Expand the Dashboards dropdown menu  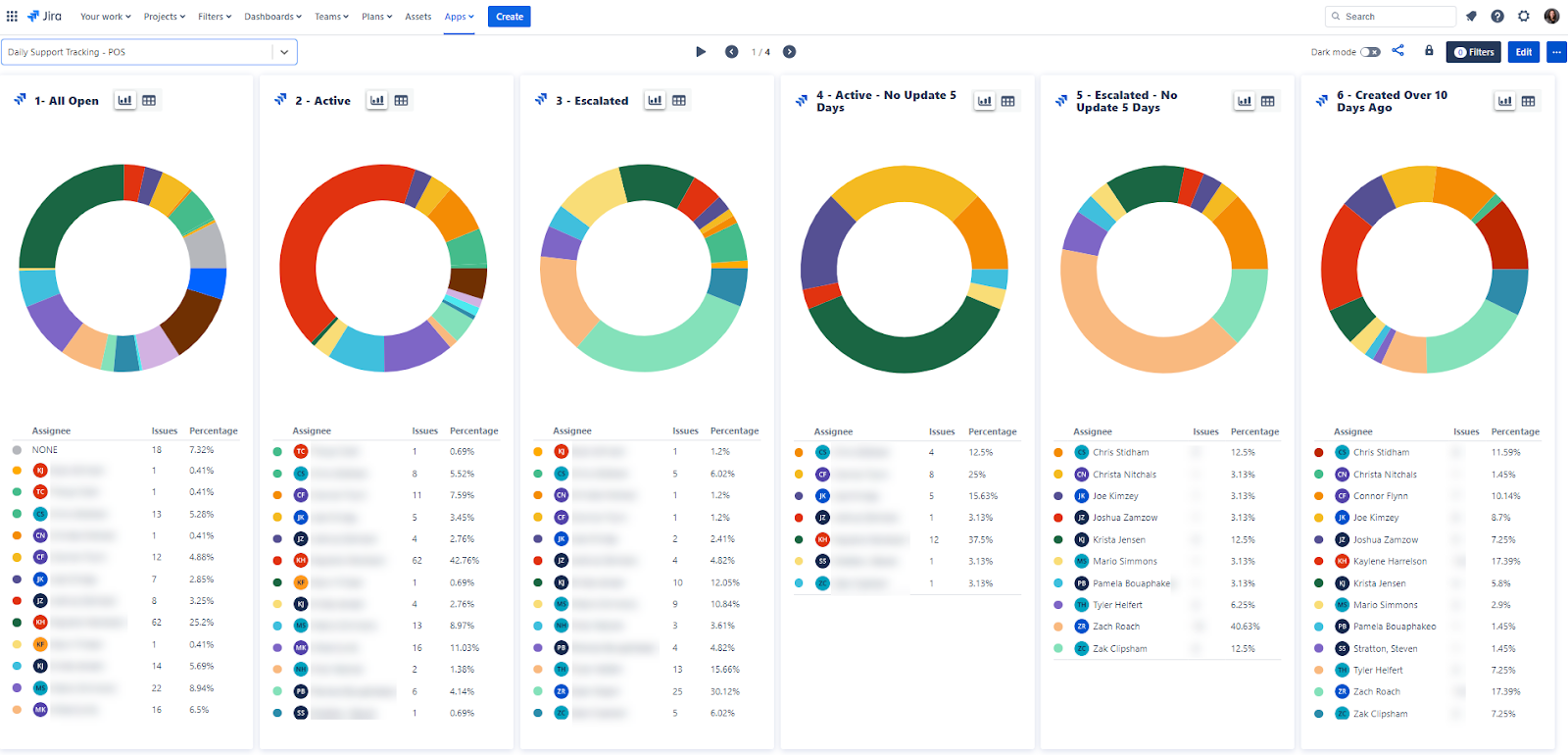[x=272, y=17]
